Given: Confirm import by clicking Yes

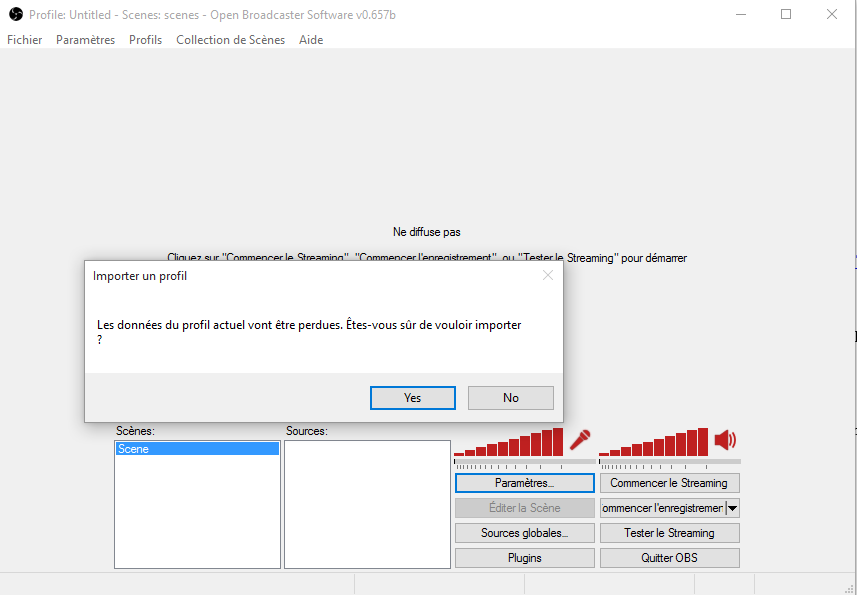Looking at the screenshot, I should 412,398.
